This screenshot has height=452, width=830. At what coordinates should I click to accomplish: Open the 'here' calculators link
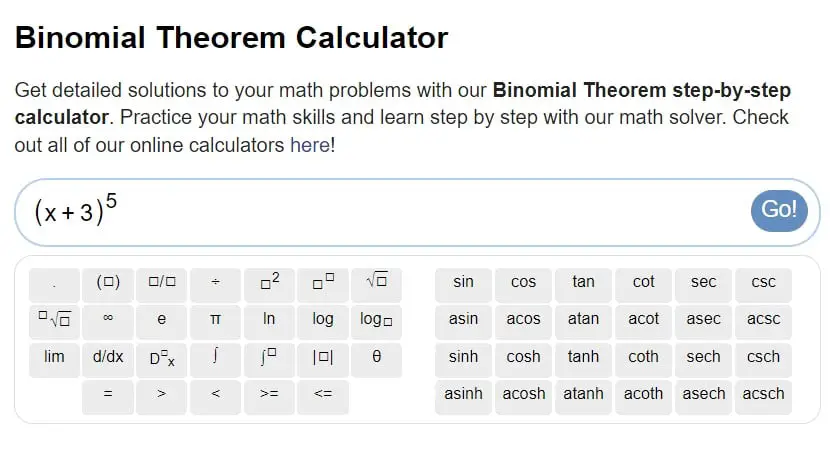(310, 145)
